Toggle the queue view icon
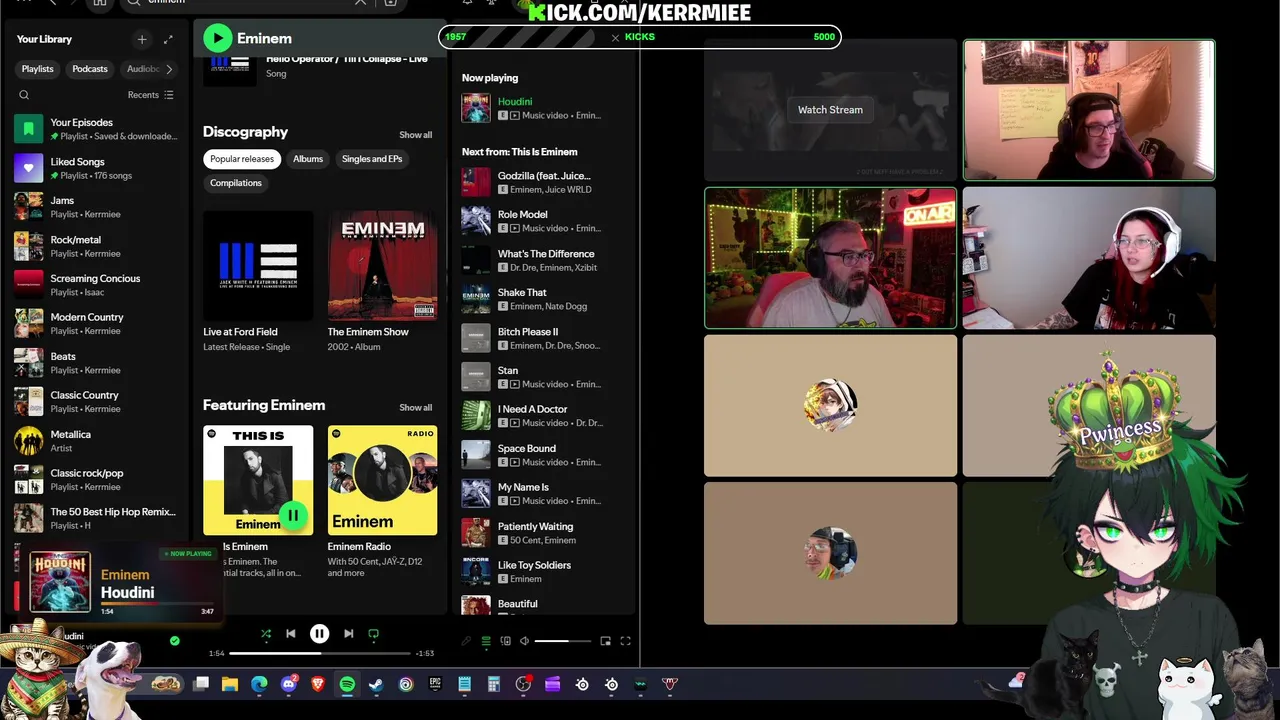Image resolution: width=1280 pixels, height=720 pixels. click(486, 641)
